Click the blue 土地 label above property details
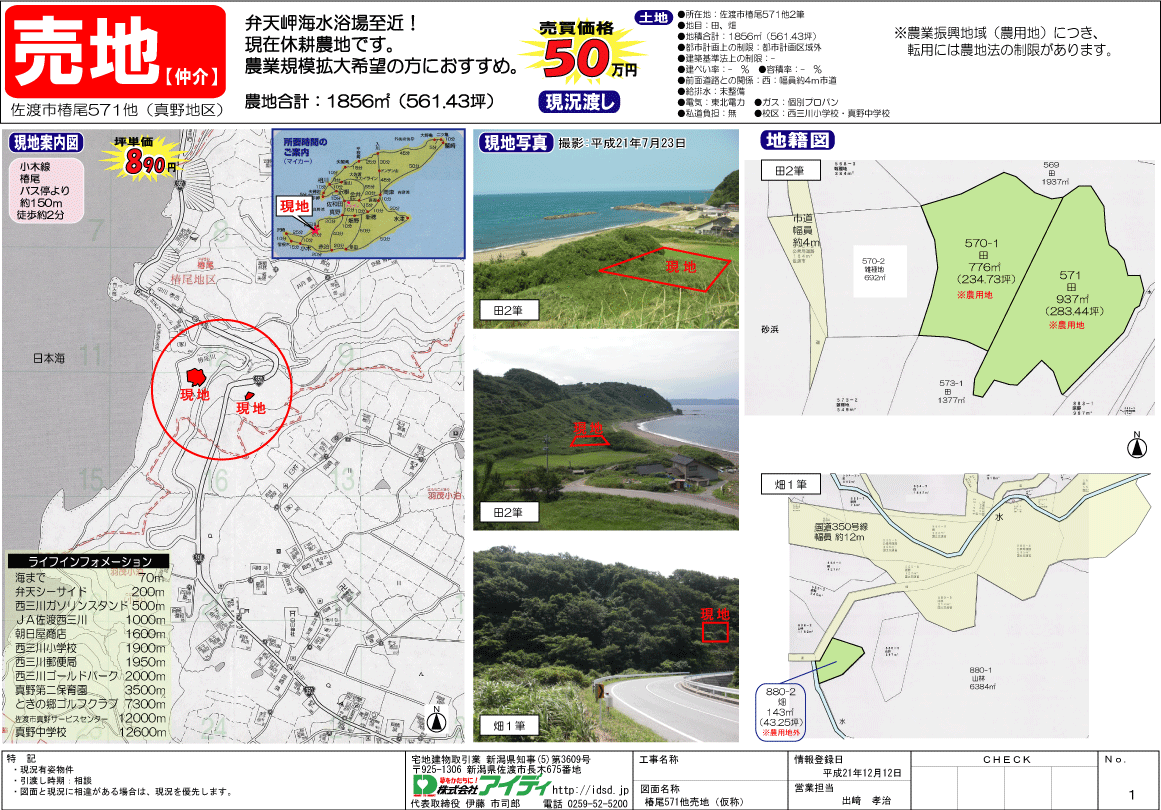The image size is (1161, 810). click(x=655, y=18)
